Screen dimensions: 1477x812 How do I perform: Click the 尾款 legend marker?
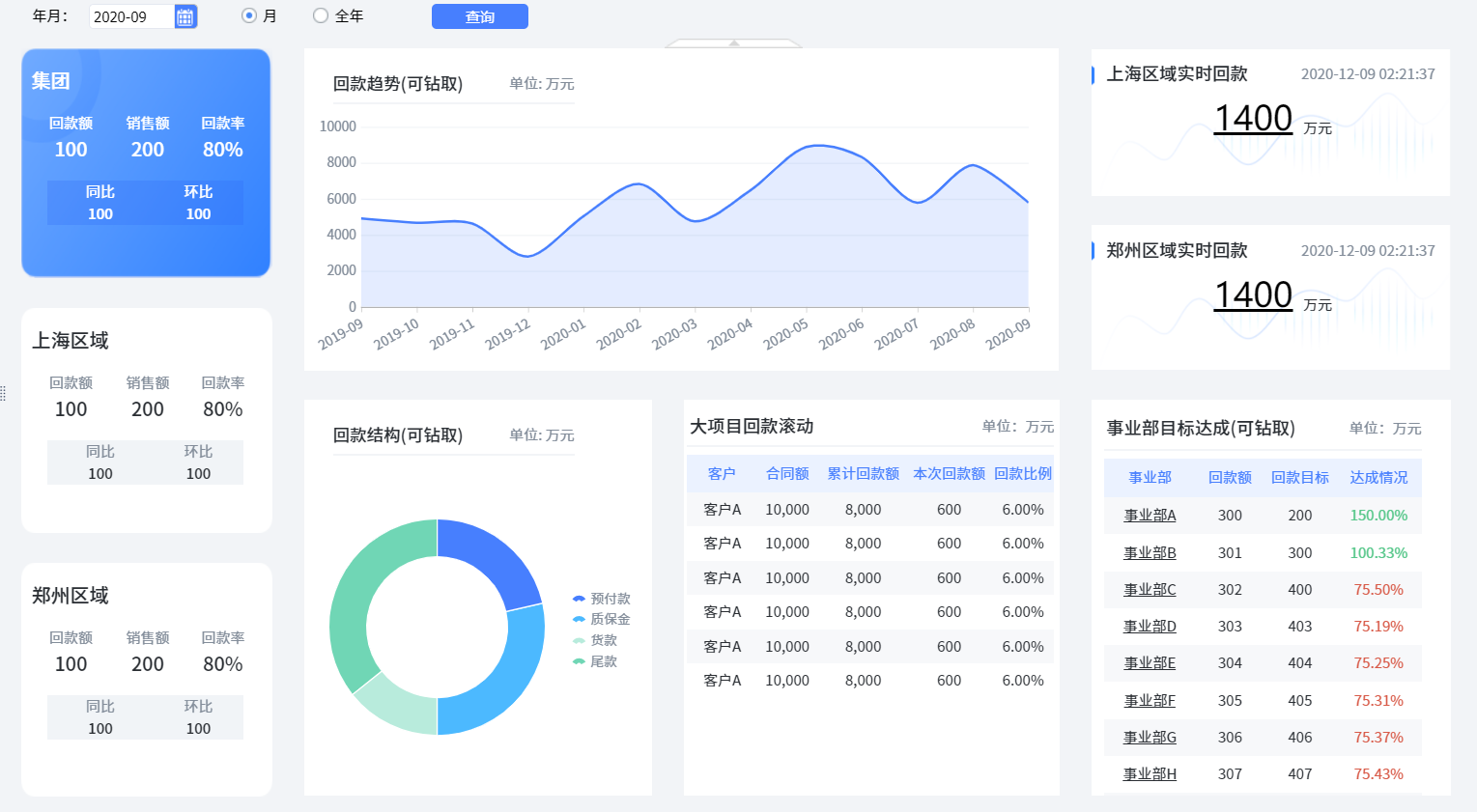coord(579,661)
